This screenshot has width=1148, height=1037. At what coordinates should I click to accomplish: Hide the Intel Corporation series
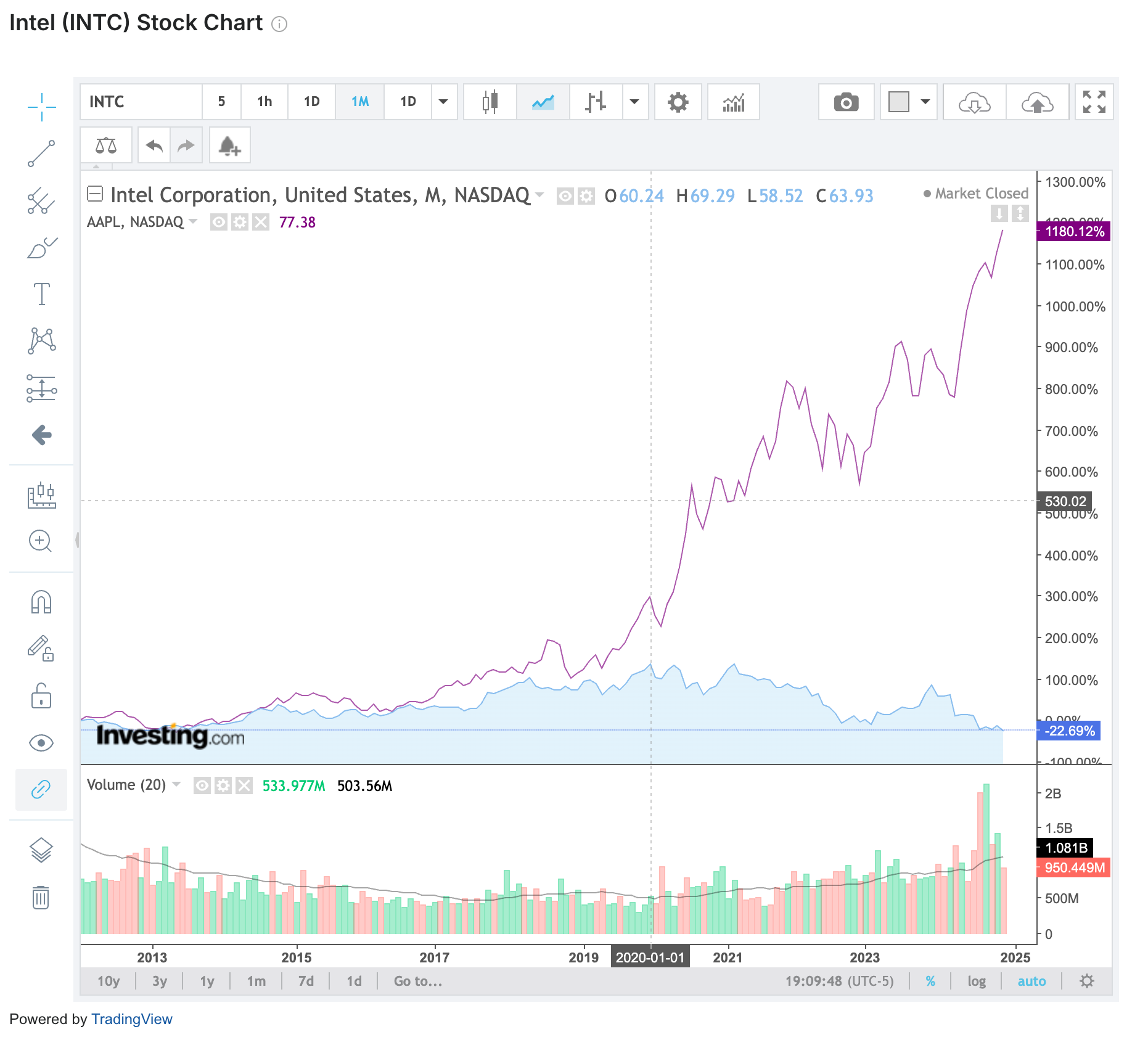tap(565, 196)
